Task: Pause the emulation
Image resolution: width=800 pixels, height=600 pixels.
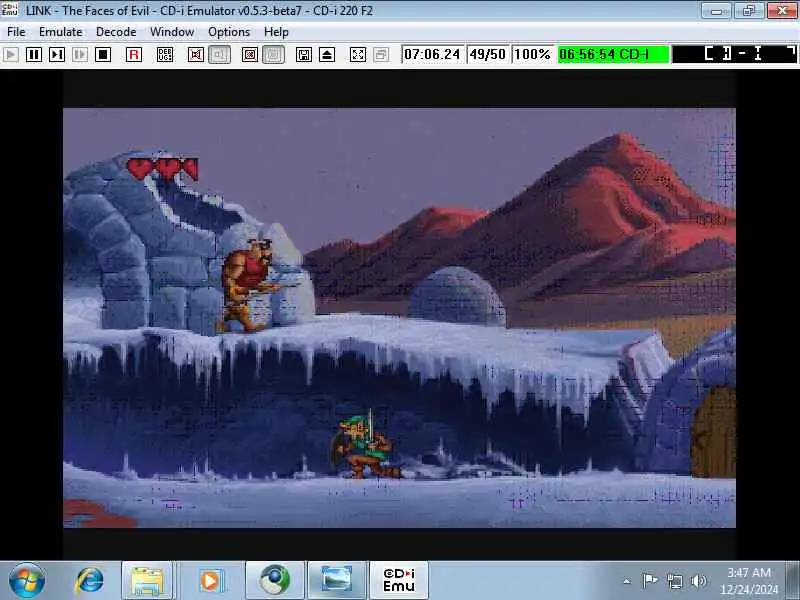Action: coord(34,55)
